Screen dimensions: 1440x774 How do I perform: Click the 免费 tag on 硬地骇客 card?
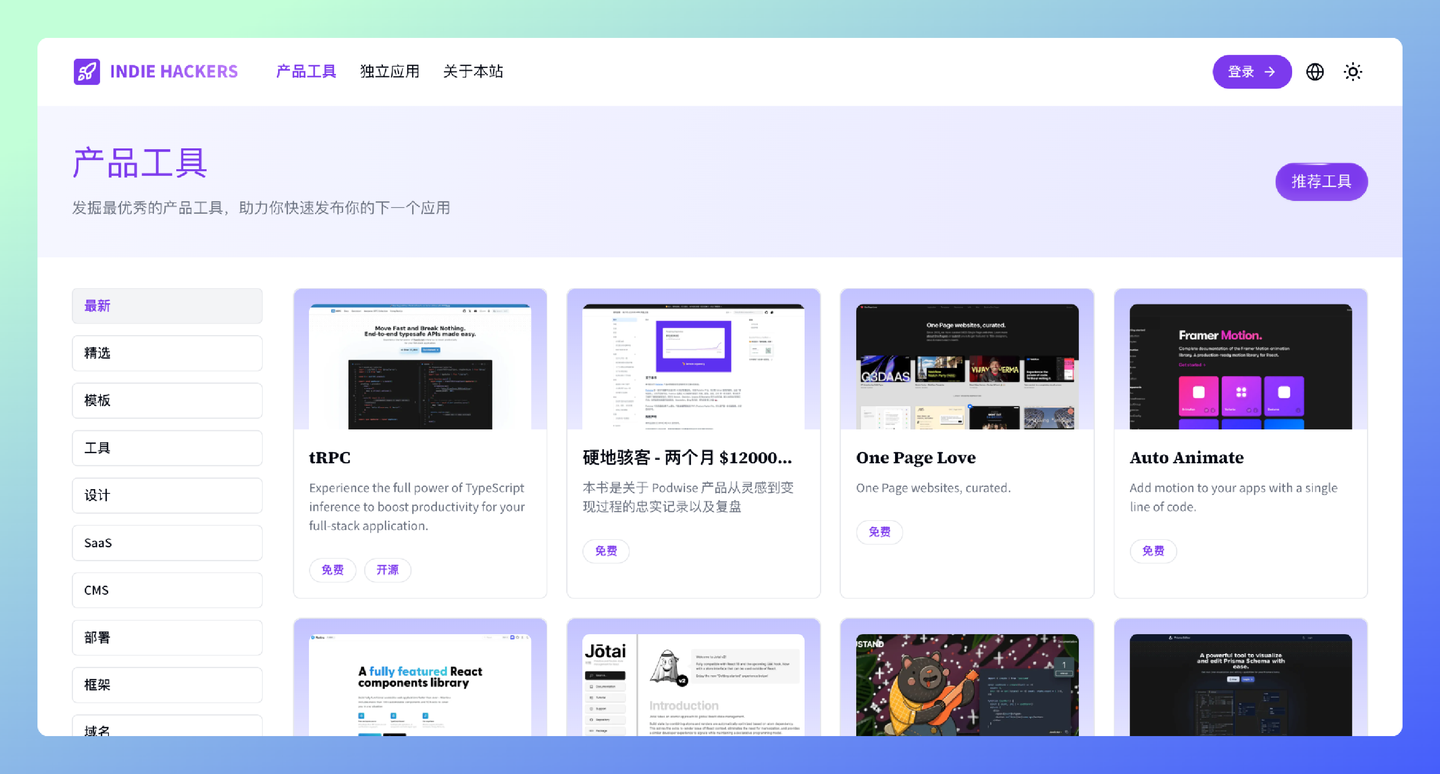[606, 551]
